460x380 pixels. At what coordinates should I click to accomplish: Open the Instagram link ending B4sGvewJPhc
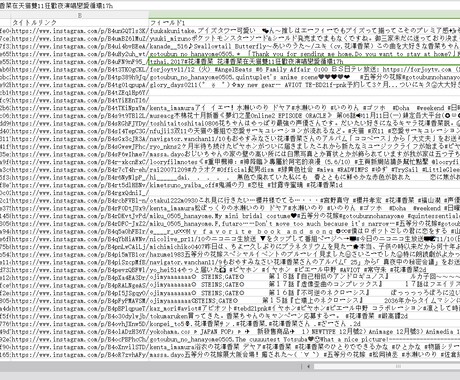tap(80, 146)
